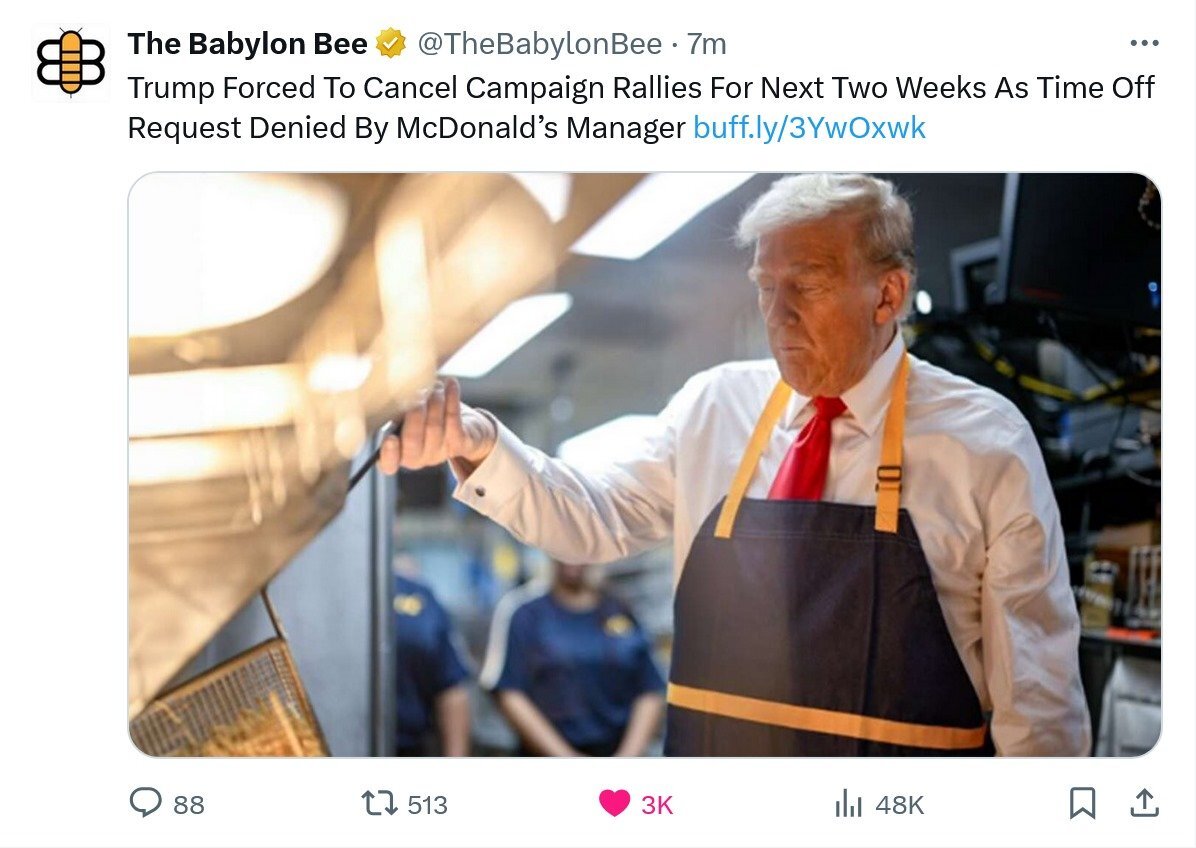
Task: Click the 88 replies count
Action: (x=188, y=805)
